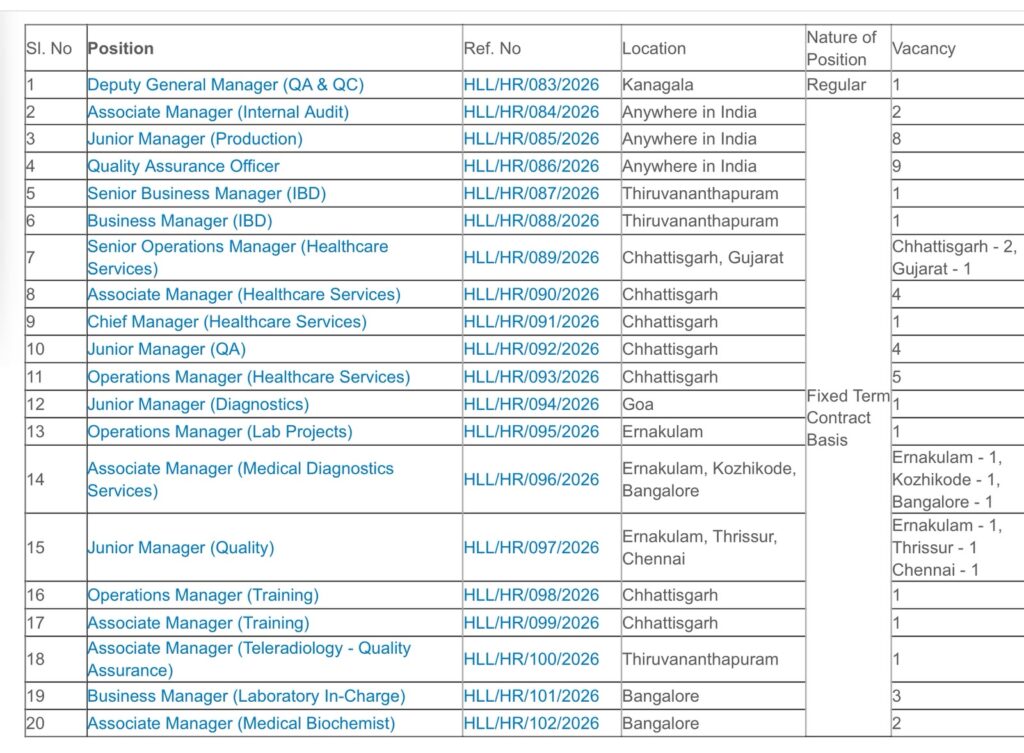
Task: Select Thiruvananthapuram location in row 18
Action: coord(713,659)
